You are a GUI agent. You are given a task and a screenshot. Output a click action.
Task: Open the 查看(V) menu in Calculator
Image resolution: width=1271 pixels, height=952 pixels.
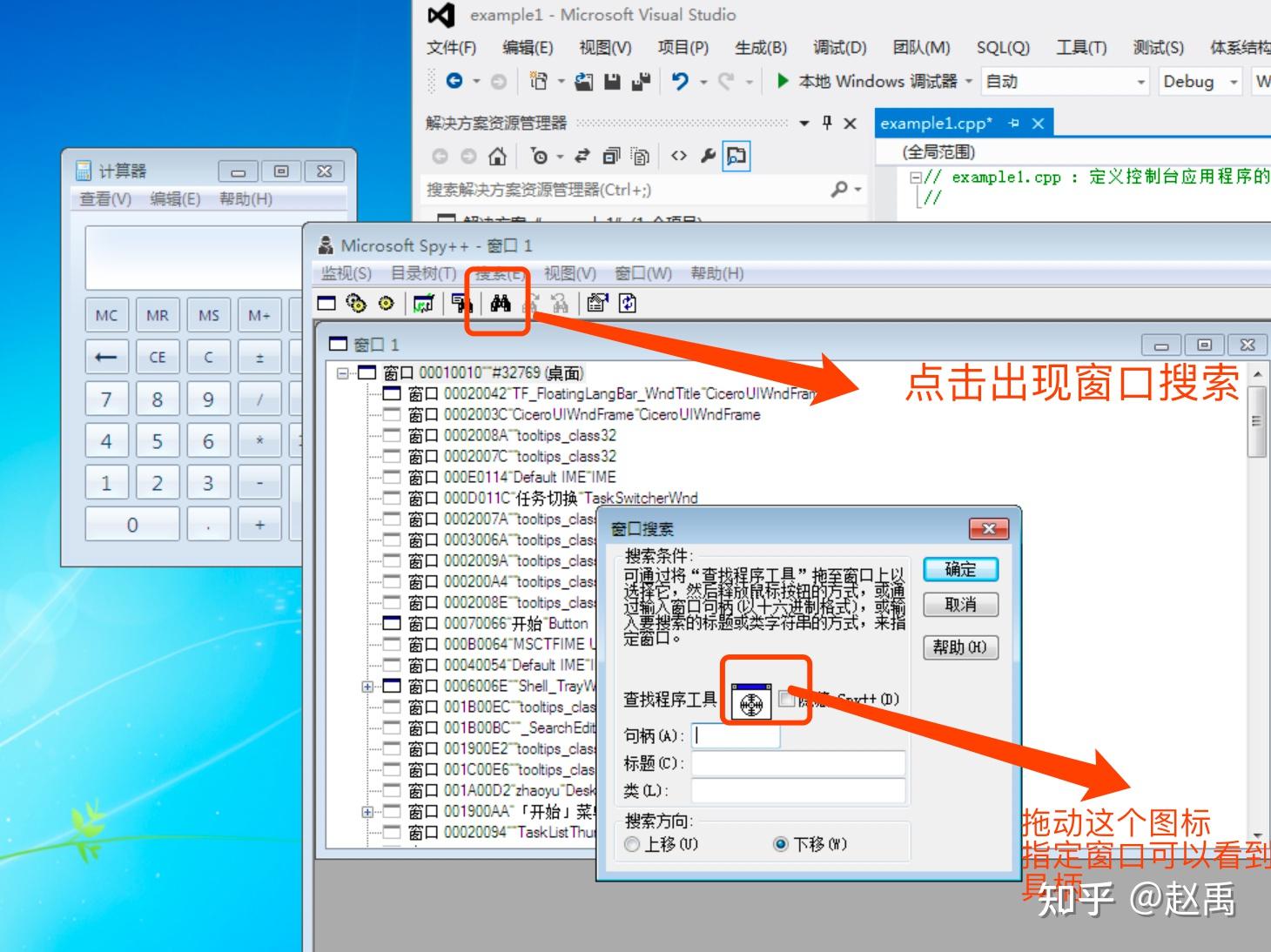point(105,199)
